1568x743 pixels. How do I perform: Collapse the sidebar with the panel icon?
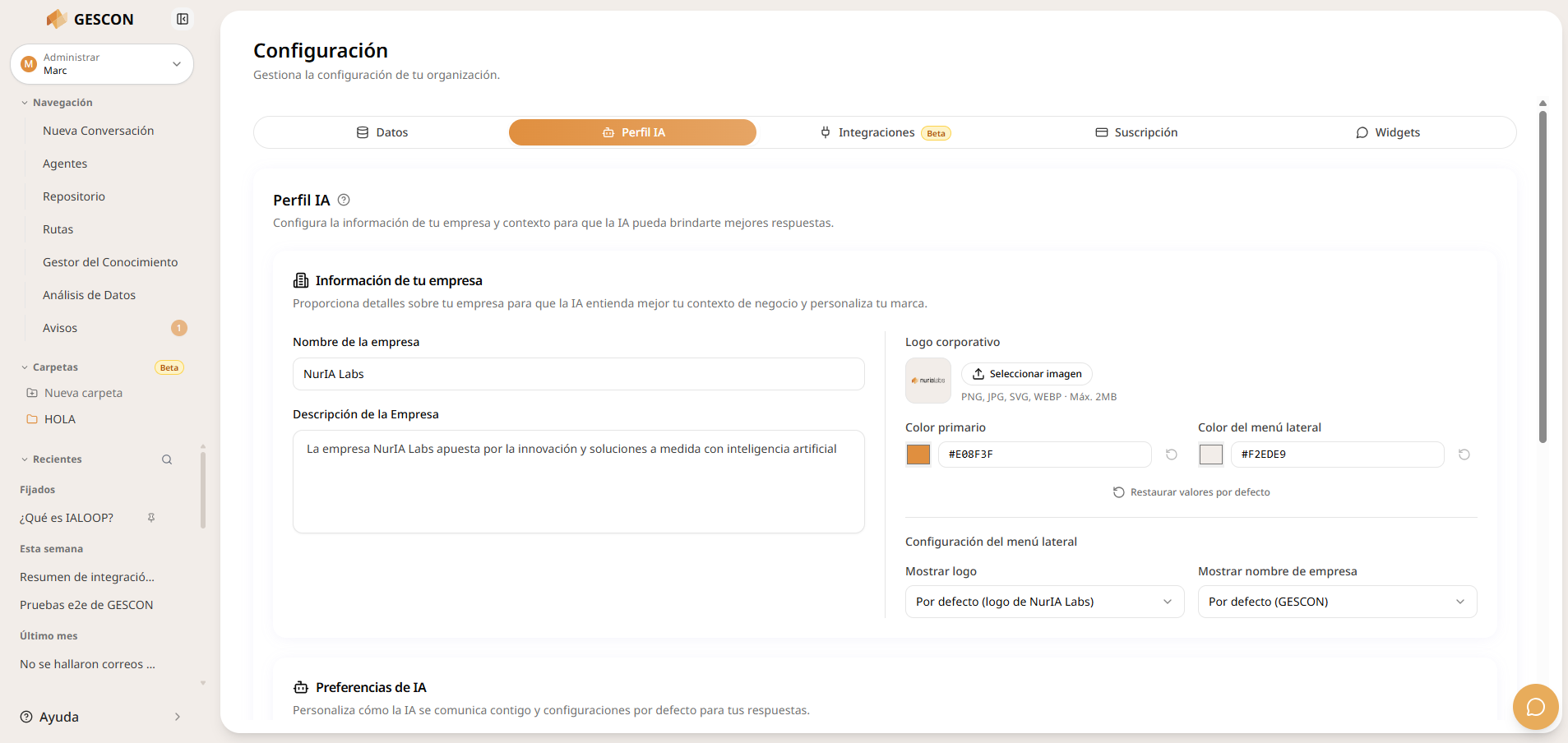pyautogui.click(x=183, y=19)
